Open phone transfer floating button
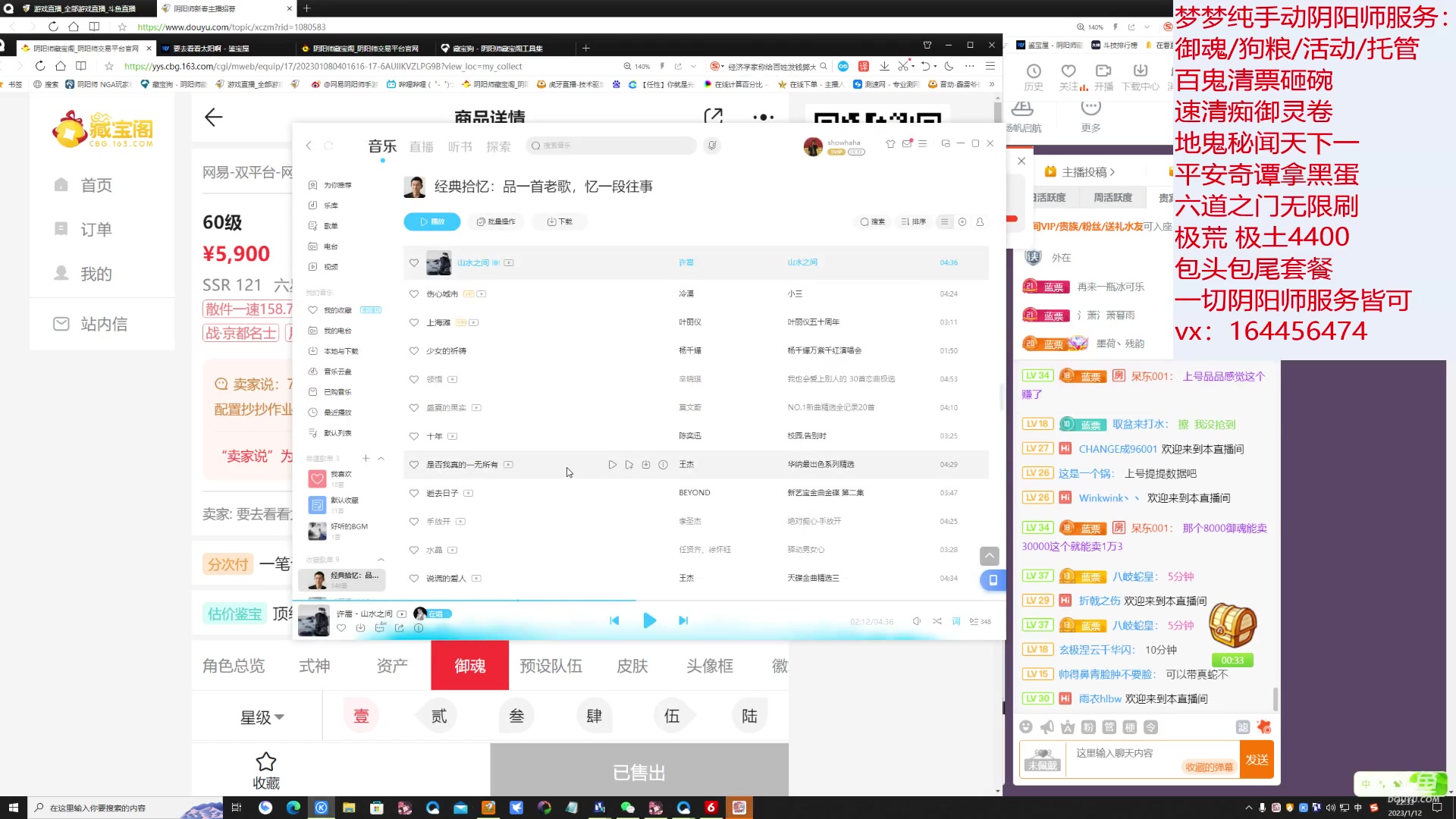 (x=993, y=581)
